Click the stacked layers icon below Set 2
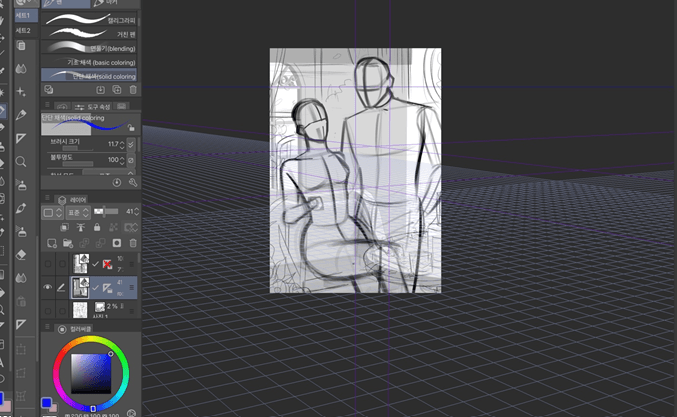The width and height of the screenshot is (677, 417). pos(21,45)
